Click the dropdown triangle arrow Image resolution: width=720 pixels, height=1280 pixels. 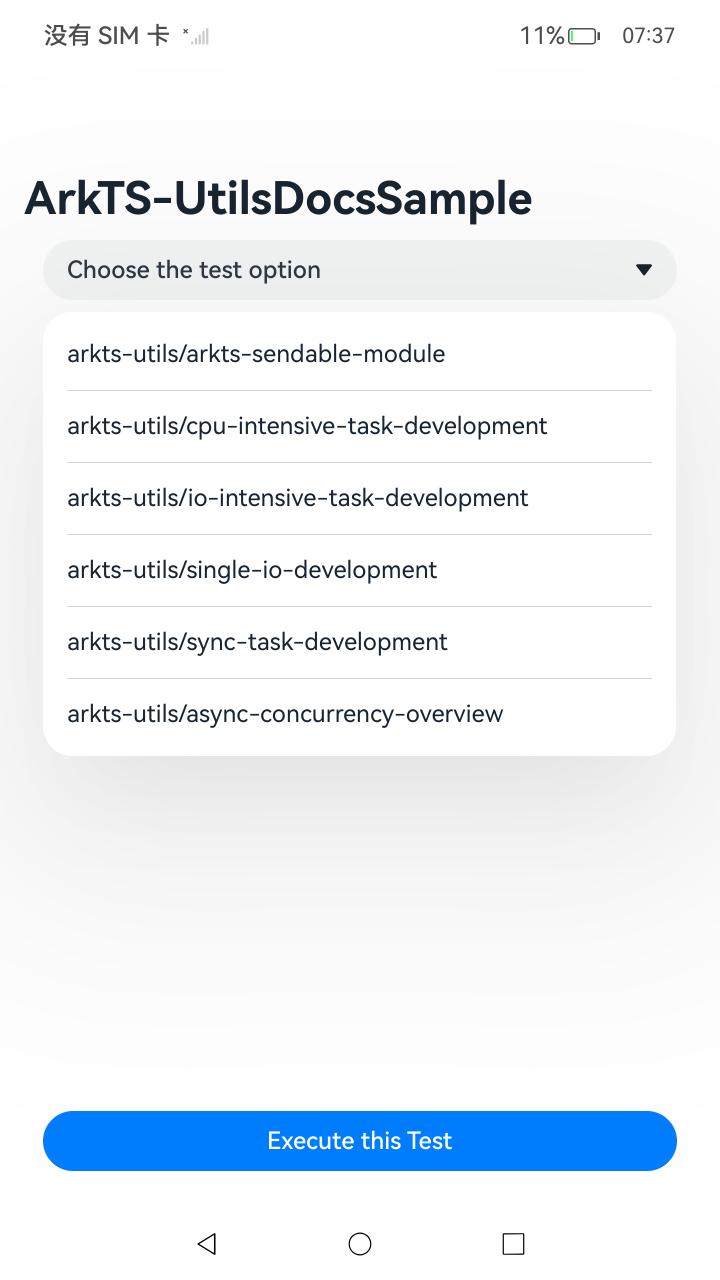644,270
